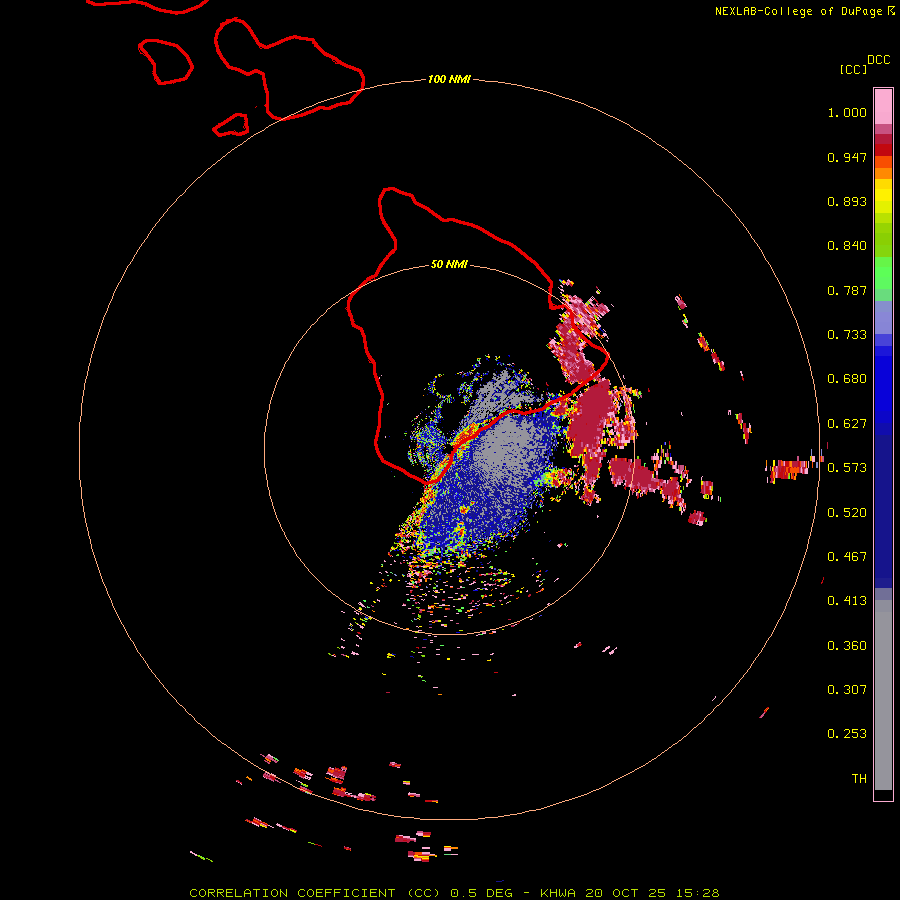Screen dimensions: 900x900
Task: Click the small Kahoolawe island outline
Action: (x=231, y=125)
